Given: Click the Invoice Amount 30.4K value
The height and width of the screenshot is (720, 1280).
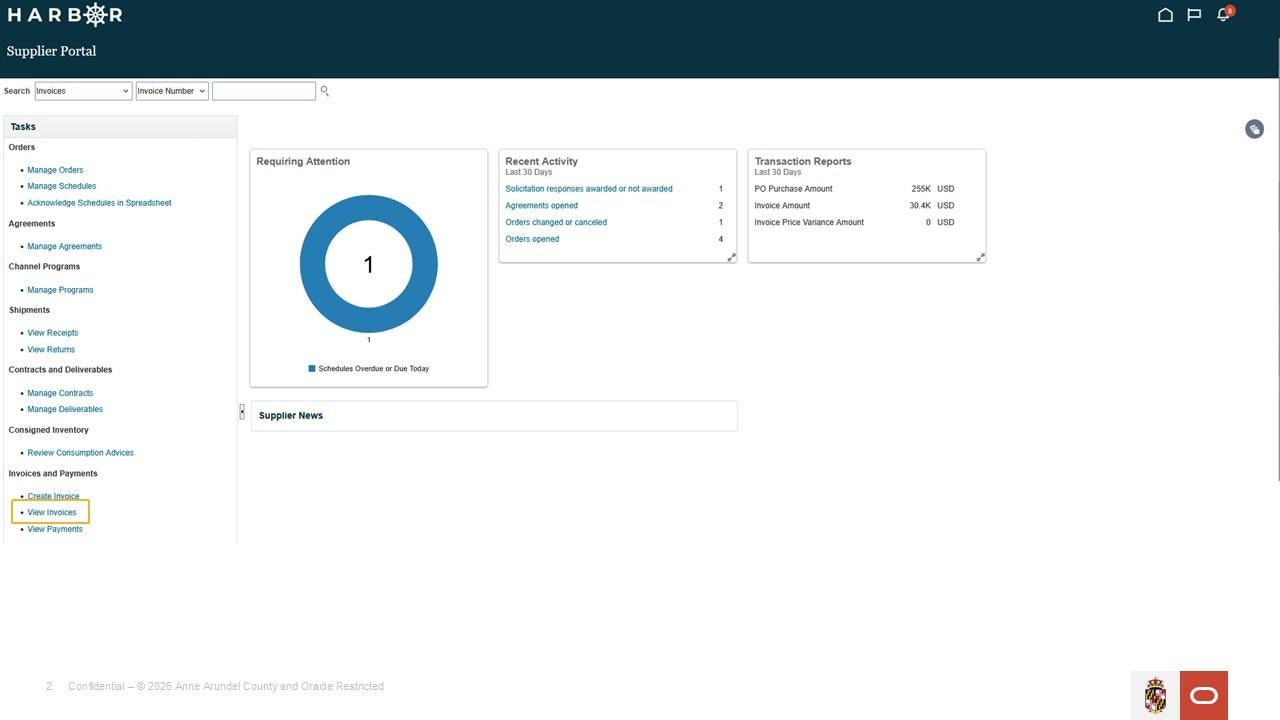Looking at the screenshot, I should 920,206.
